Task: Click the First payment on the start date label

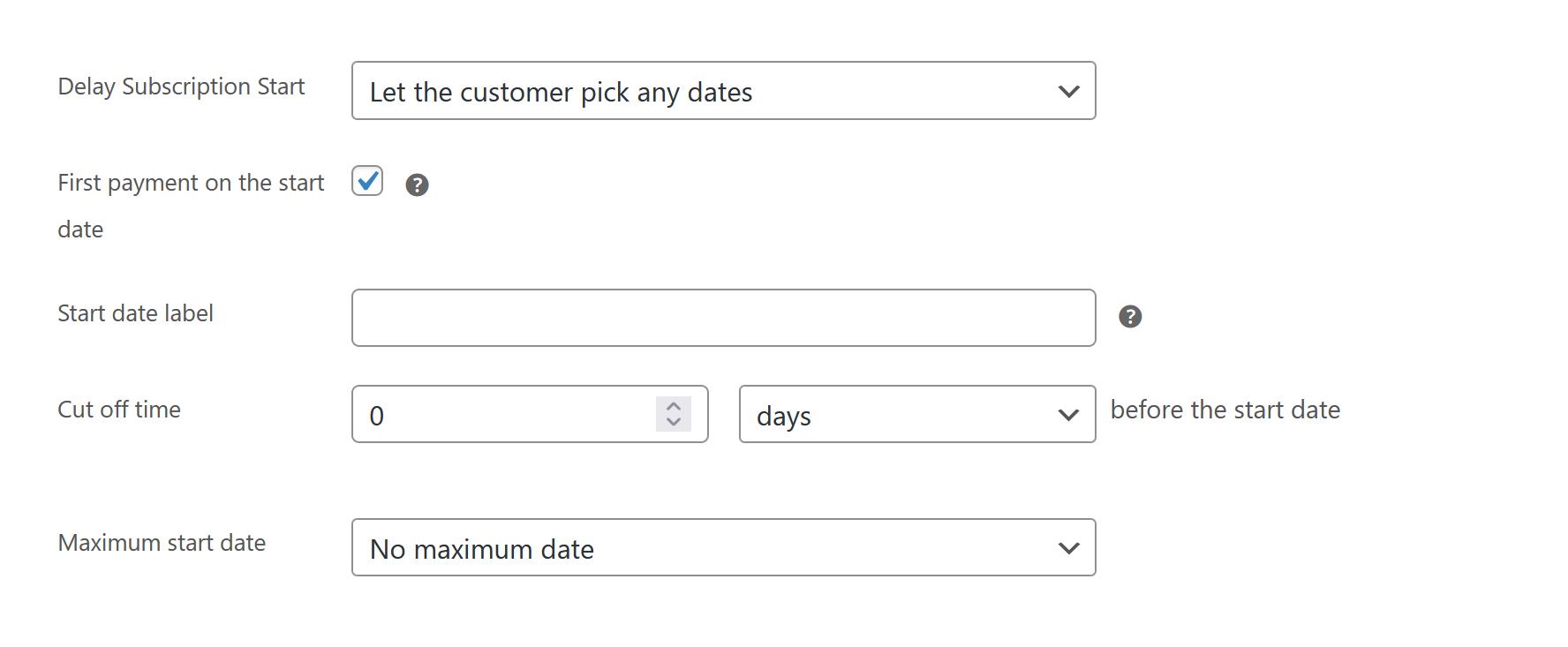Action: 191,206
